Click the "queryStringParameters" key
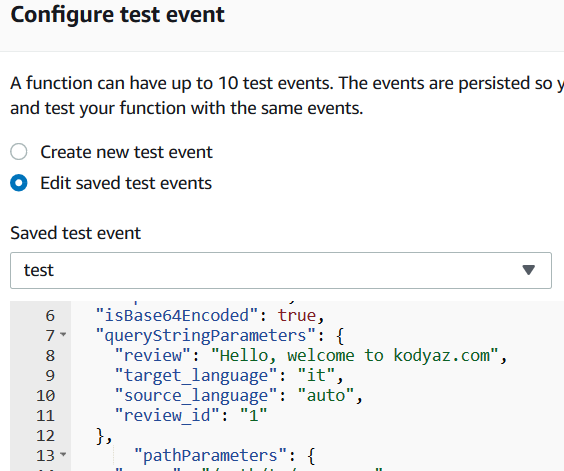The height and width of the screenshot is (471, 564). [206, 335]
